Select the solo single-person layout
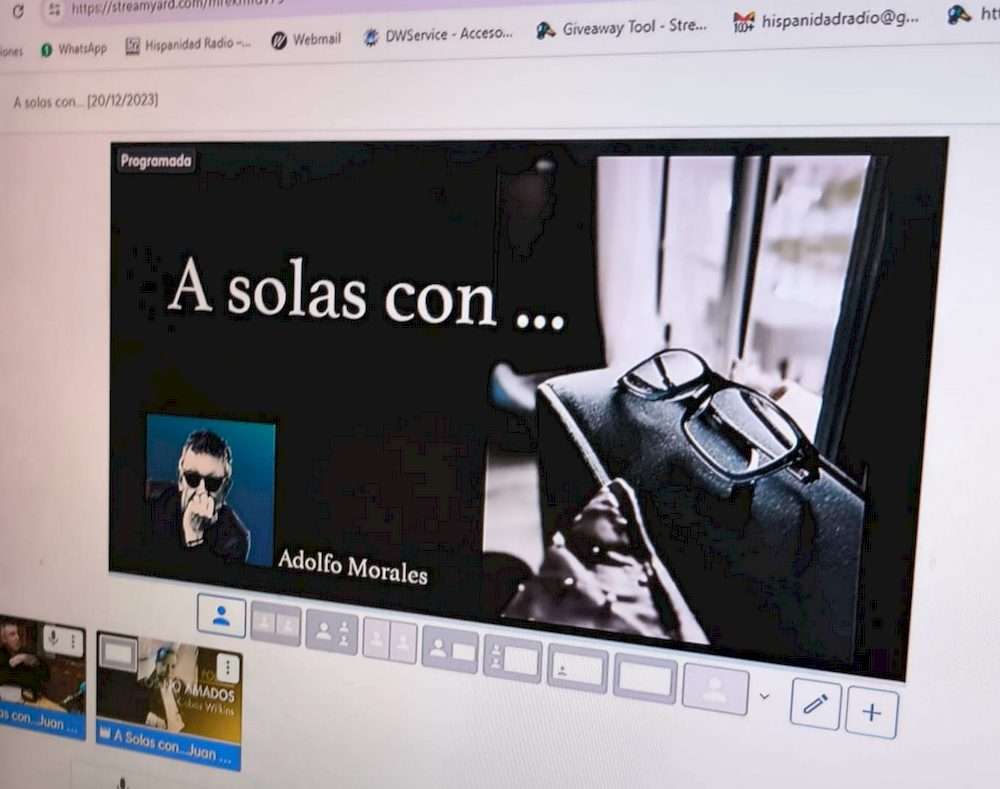This screenshot has height=789, width=1000. pyautogui.click(x=221, y=615)
